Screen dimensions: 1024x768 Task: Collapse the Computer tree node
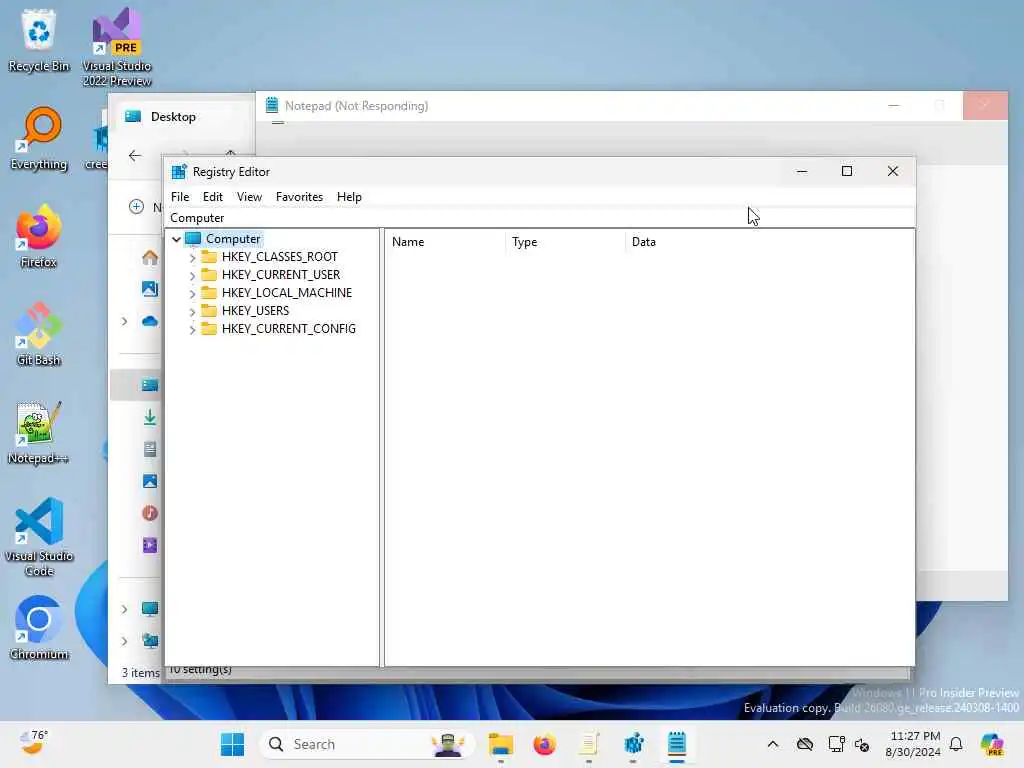pos(176,239)
